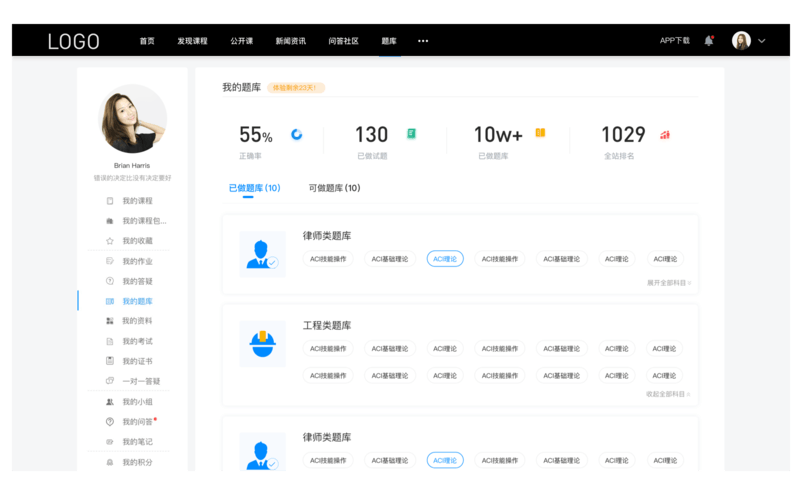Click the 我的课程 sidebar icon
The image size is (800, 495).
[110, 201]
